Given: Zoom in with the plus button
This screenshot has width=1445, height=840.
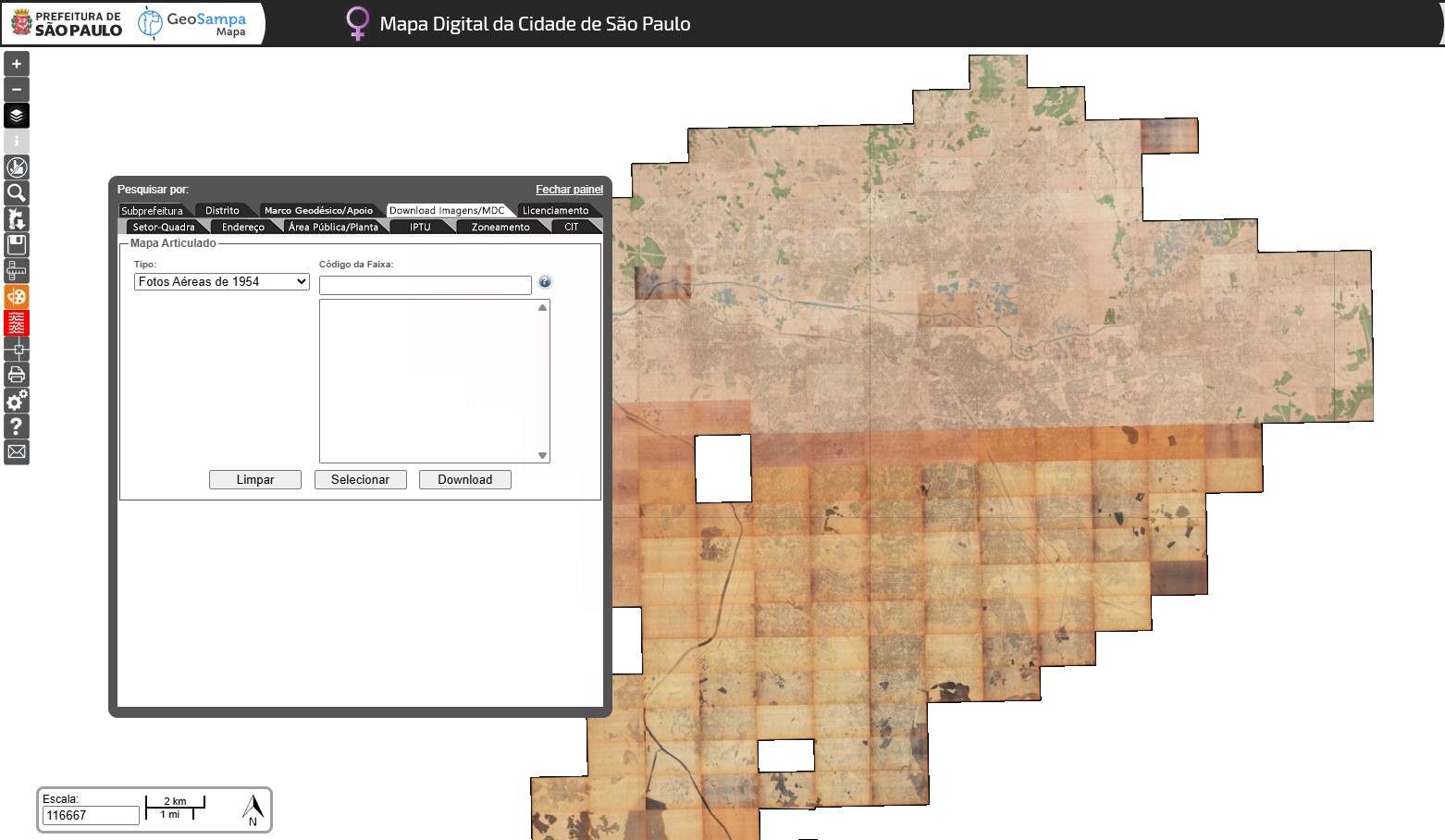Looking at the screenshot, I should [x=17, y=64].
